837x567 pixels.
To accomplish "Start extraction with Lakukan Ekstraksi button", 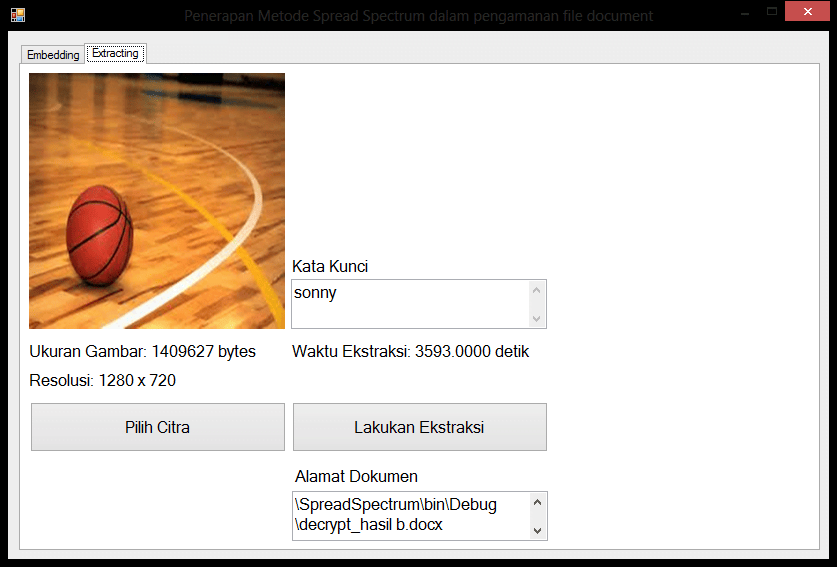I will (419, 427).
